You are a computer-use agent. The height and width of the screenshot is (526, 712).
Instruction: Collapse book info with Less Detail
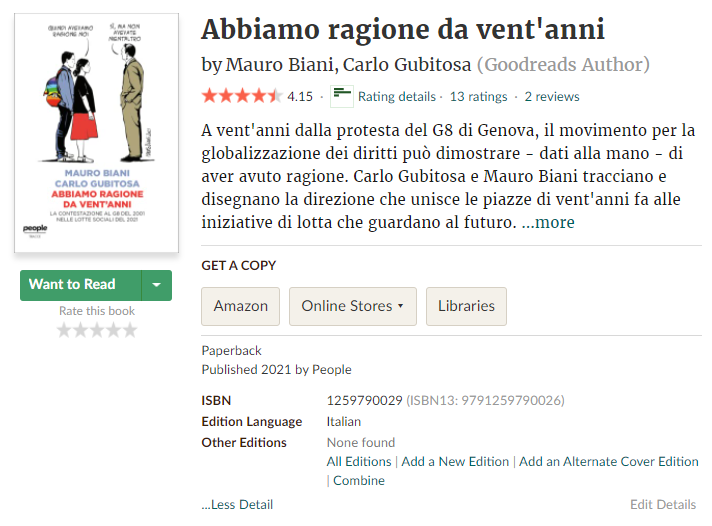coord(237,504)
